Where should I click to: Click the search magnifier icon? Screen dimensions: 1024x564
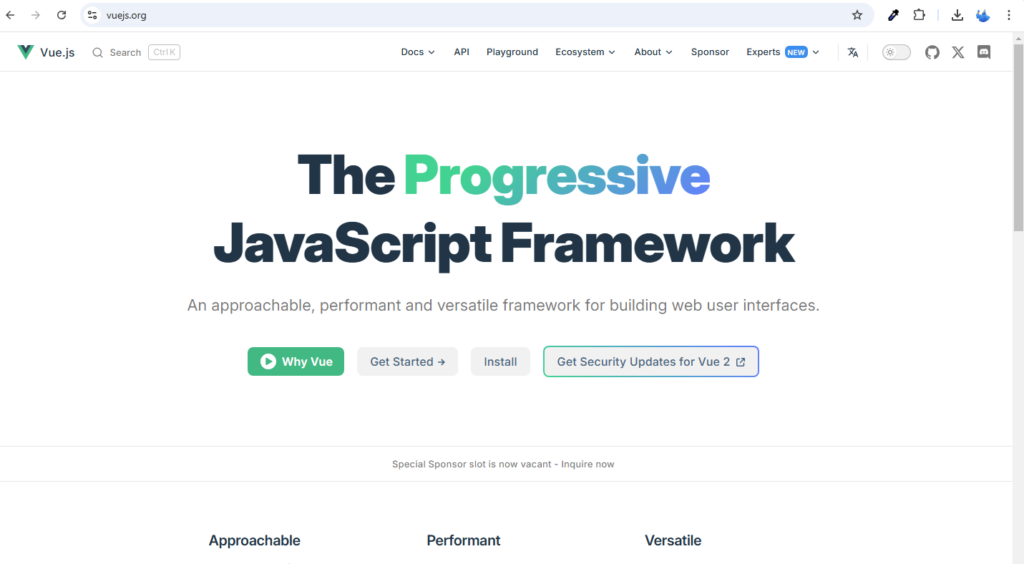[x=97, y=52]
